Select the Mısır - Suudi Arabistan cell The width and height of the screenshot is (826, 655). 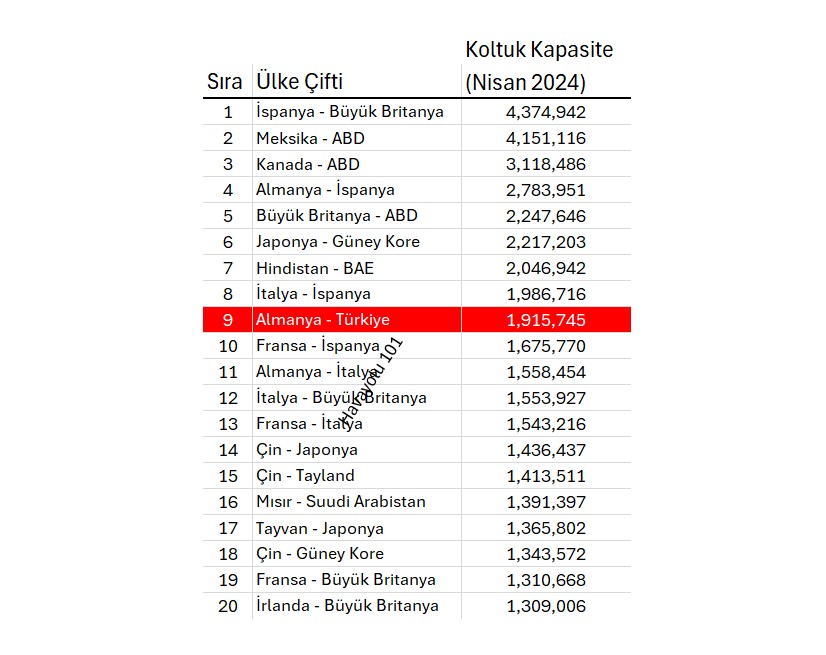(x=357, y=502)
